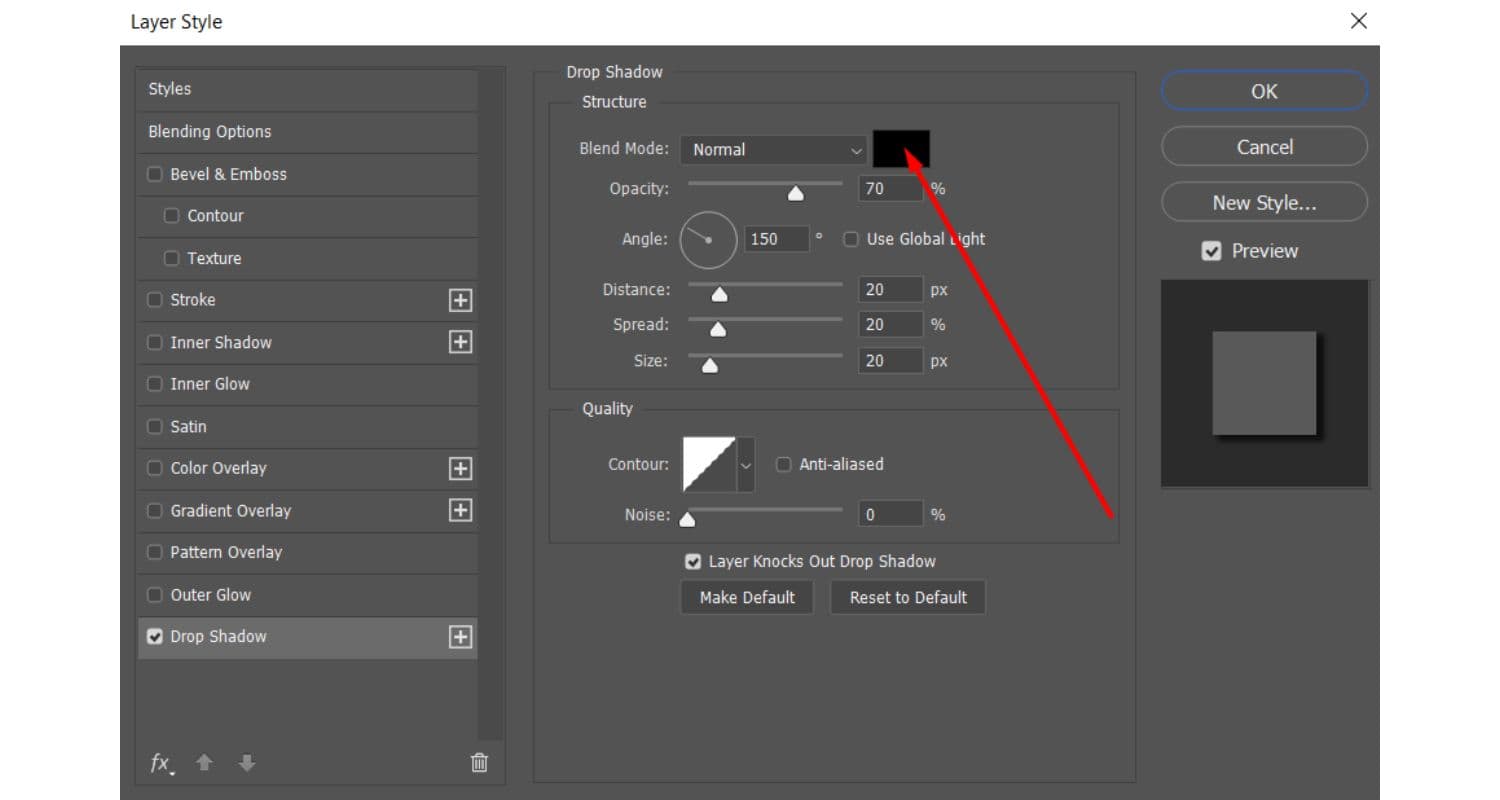
Task: Uncheck Layer Knocks Out Drop Shadow
Action: coord(692,562)
